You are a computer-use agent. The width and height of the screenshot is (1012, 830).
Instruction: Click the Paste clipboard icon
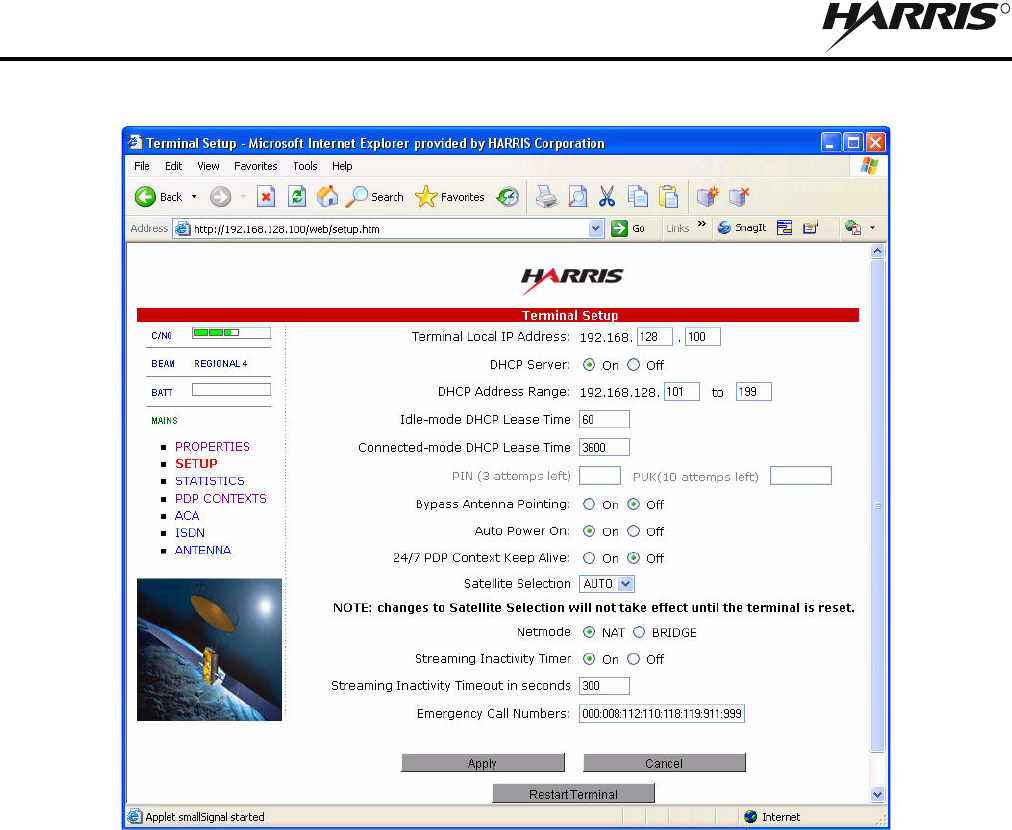click(669, 197)
